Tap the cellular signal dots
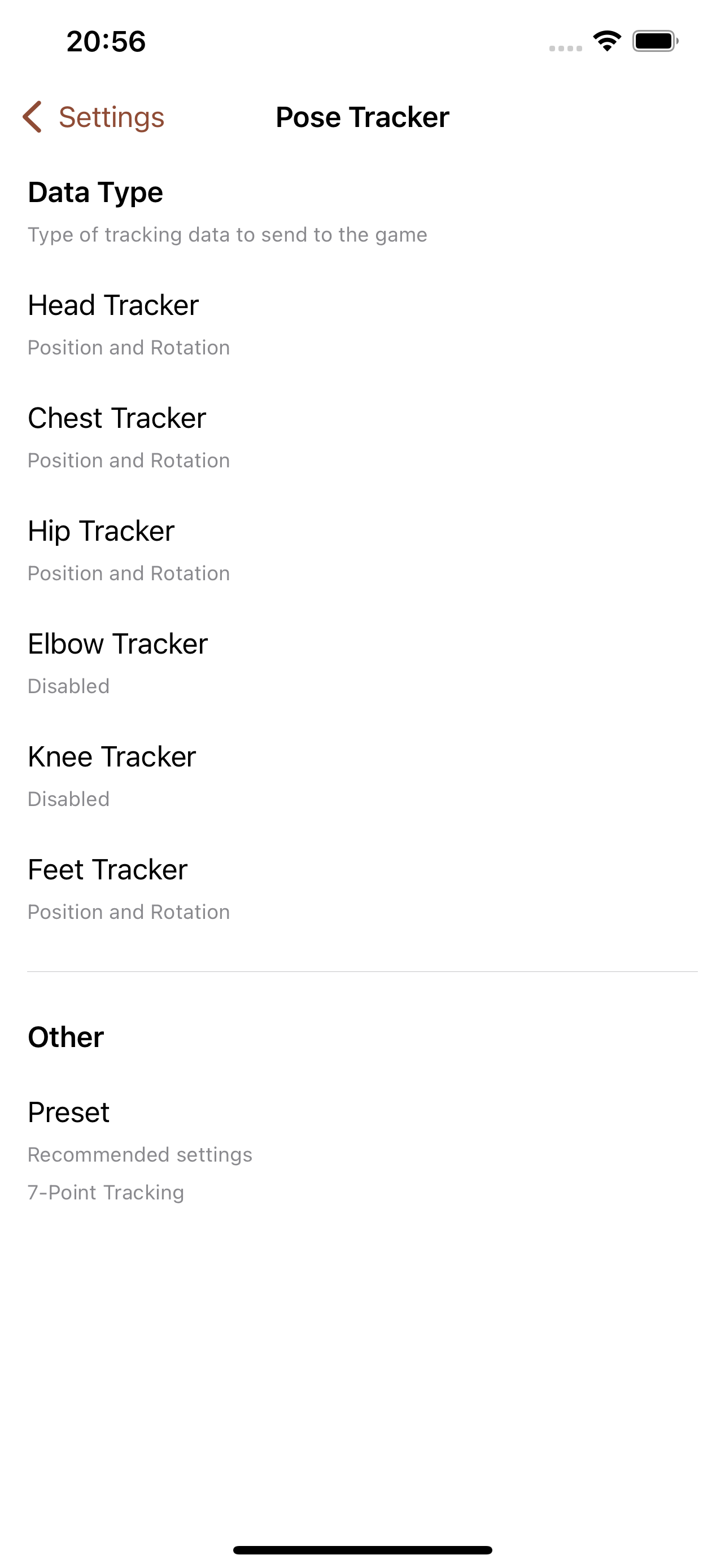This screenshot has width=725, height=1568. coord(566,48)
